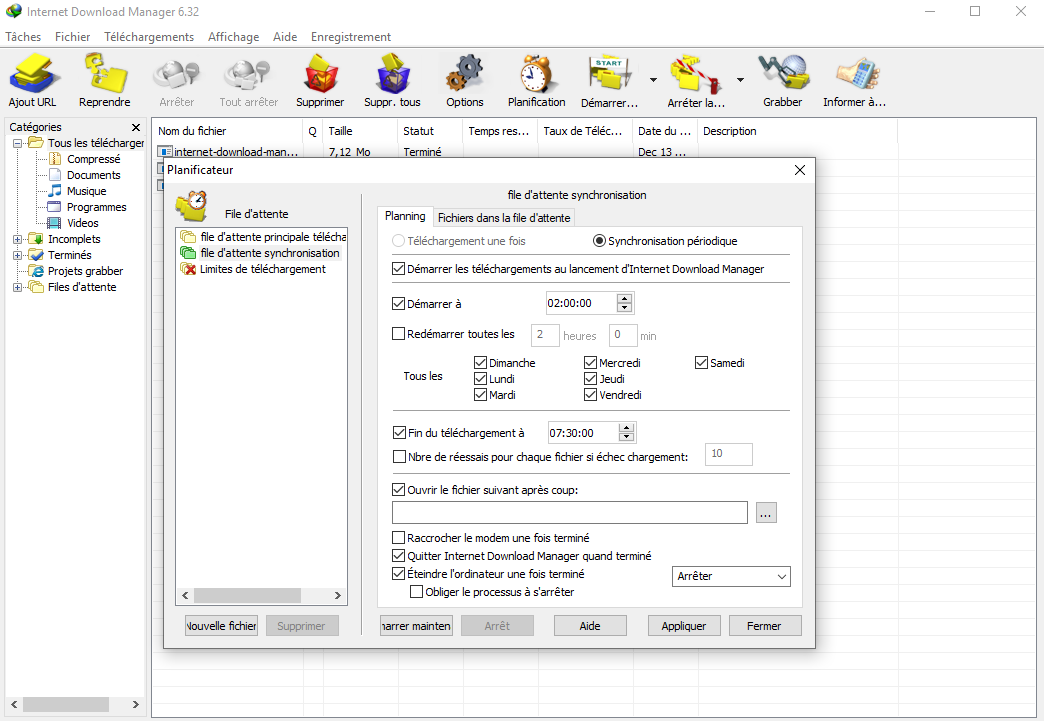
Task: Enable the Redémarrer toutes les checkbox
Action: click(398, 334)
